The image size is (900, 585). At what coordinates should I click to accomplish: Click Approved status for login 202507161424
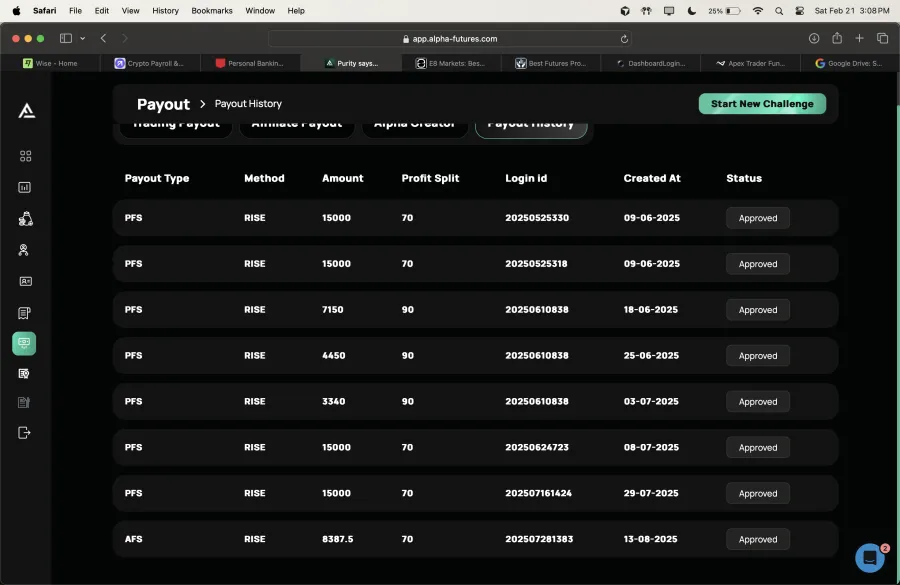pyautogui.click(x=758, y=494)
